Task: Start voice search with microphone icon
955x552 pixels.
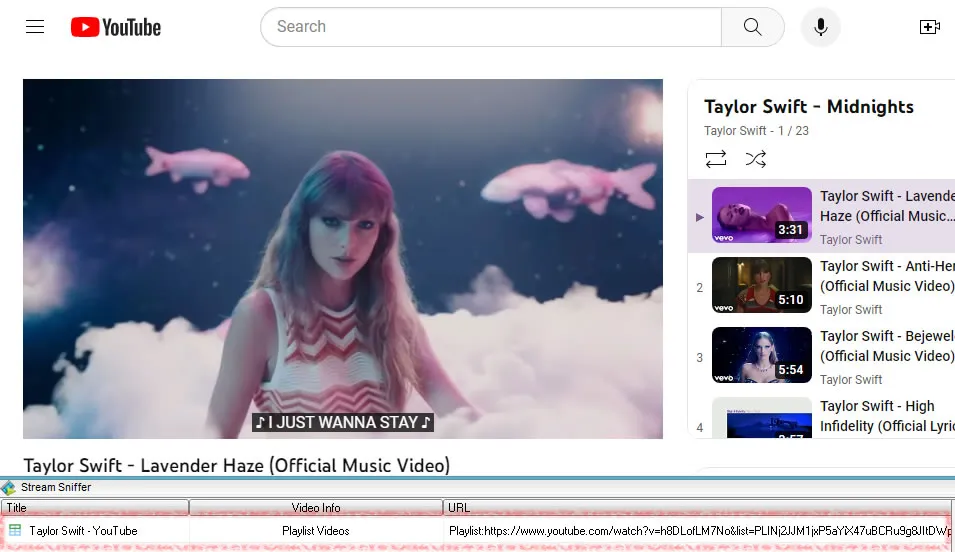Action: (x=820, y=27)
